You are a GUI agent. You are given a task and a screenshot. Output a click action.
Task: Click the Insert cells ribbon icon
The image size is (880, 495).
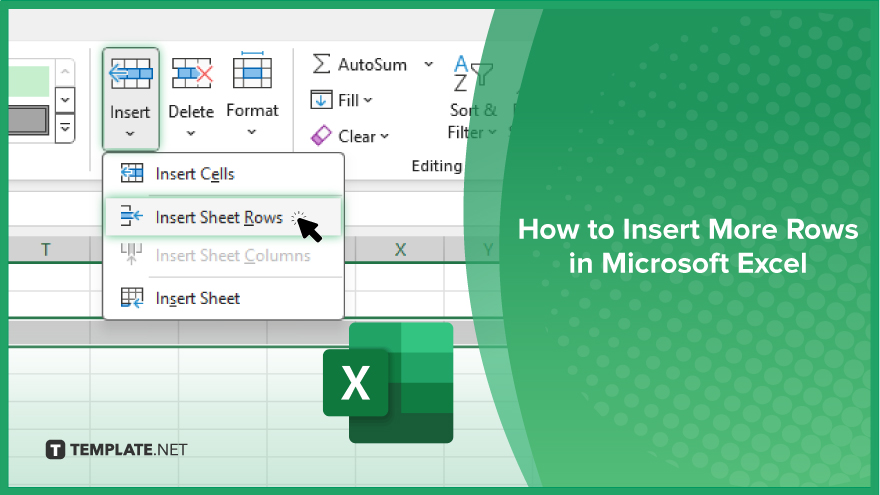coord(131,74)
